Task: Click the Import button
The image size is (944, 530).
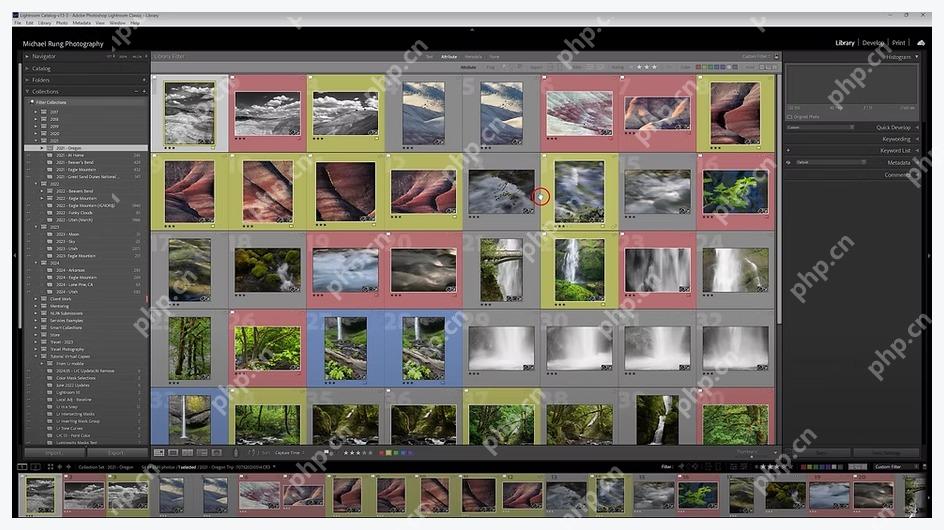Action: [54, 453]
